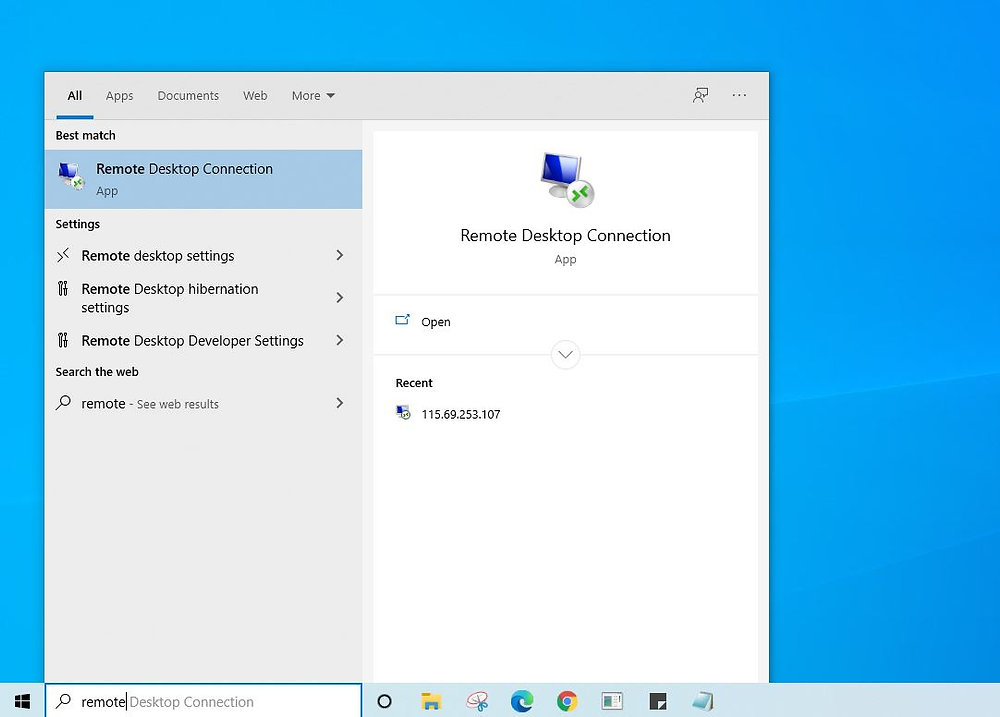Click the search box containing remote
1000x717 pixels.
[203, 702]
